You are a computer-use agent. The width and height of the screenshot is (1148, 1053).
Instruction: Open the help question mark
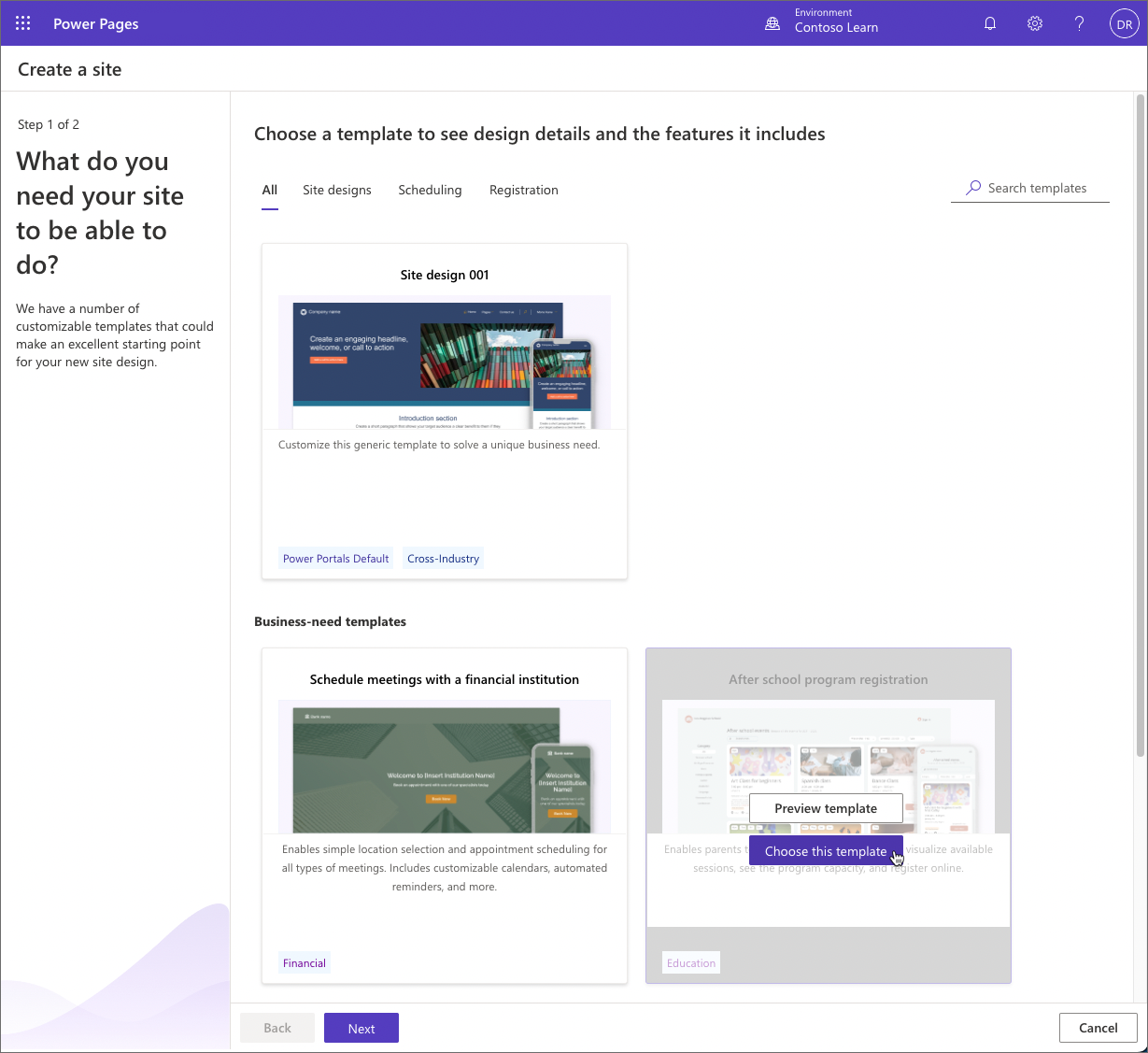coord(1079,23)
